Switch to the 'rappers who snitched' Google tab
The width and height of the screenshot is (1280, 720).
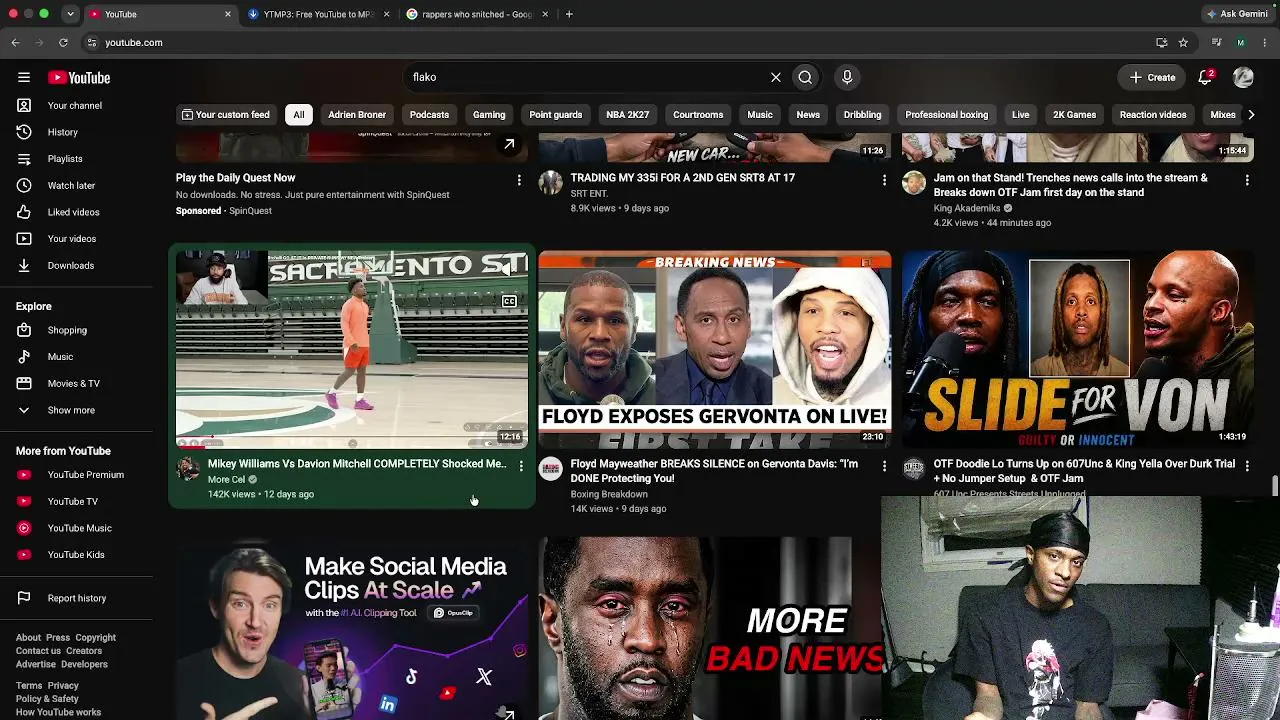(476, 14)
